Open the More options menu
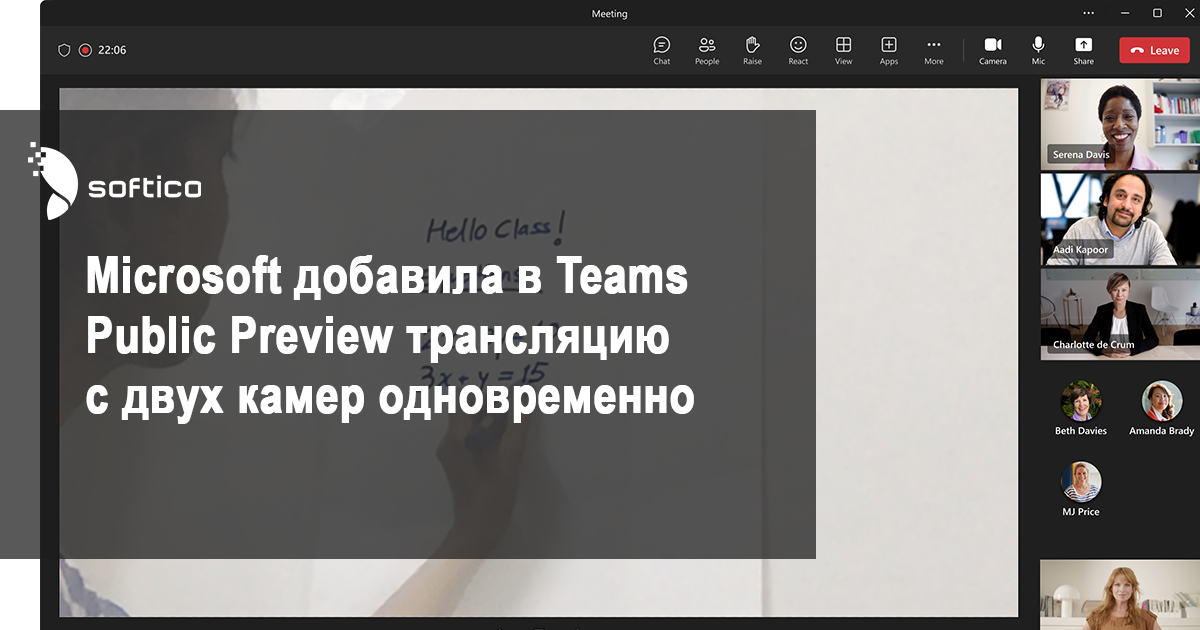Image resolution: width=1200 pixels, height=630 pixels. click(933, 50)
